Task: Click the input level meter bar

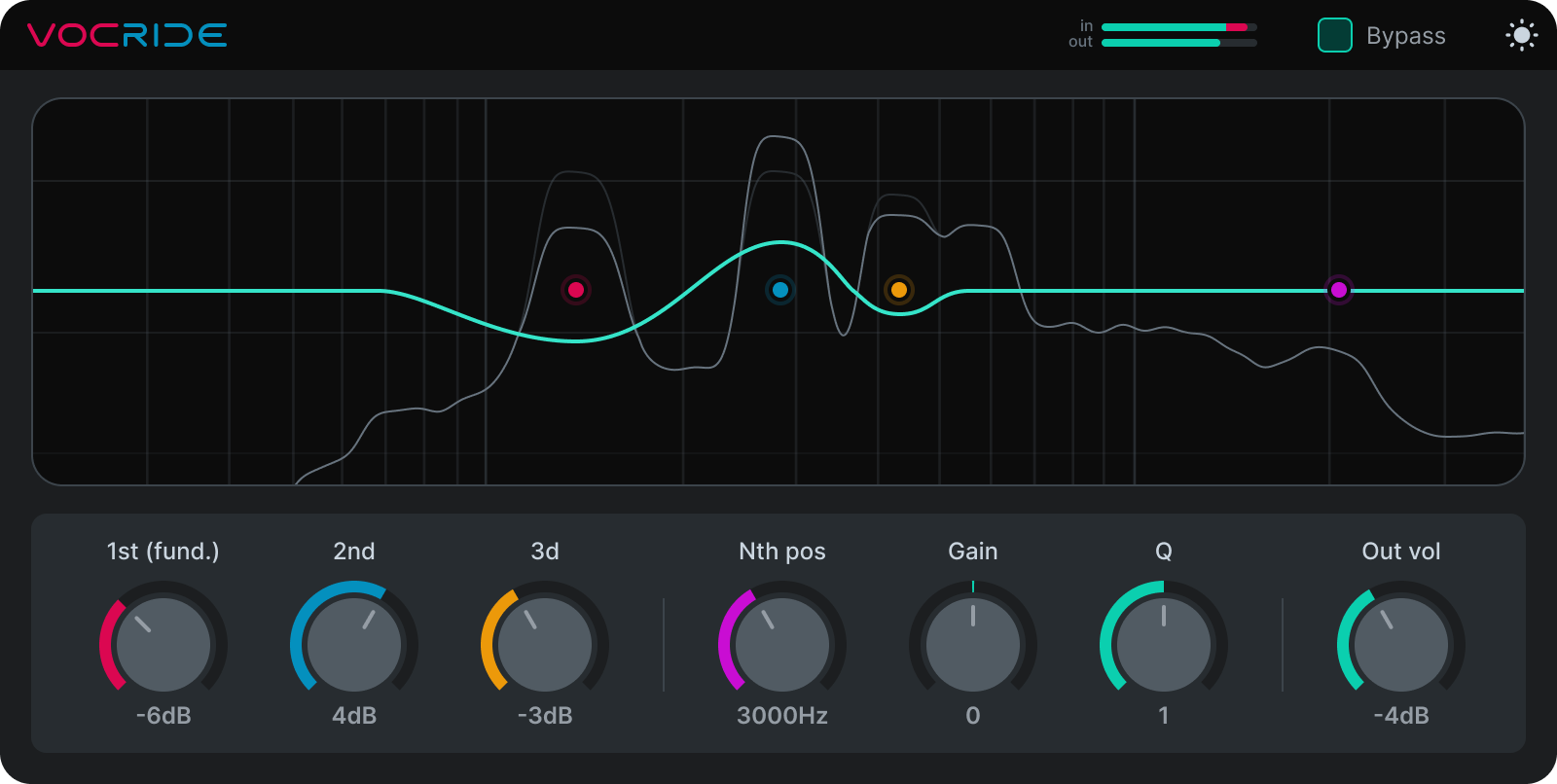Action: (x=1179, y=27)
